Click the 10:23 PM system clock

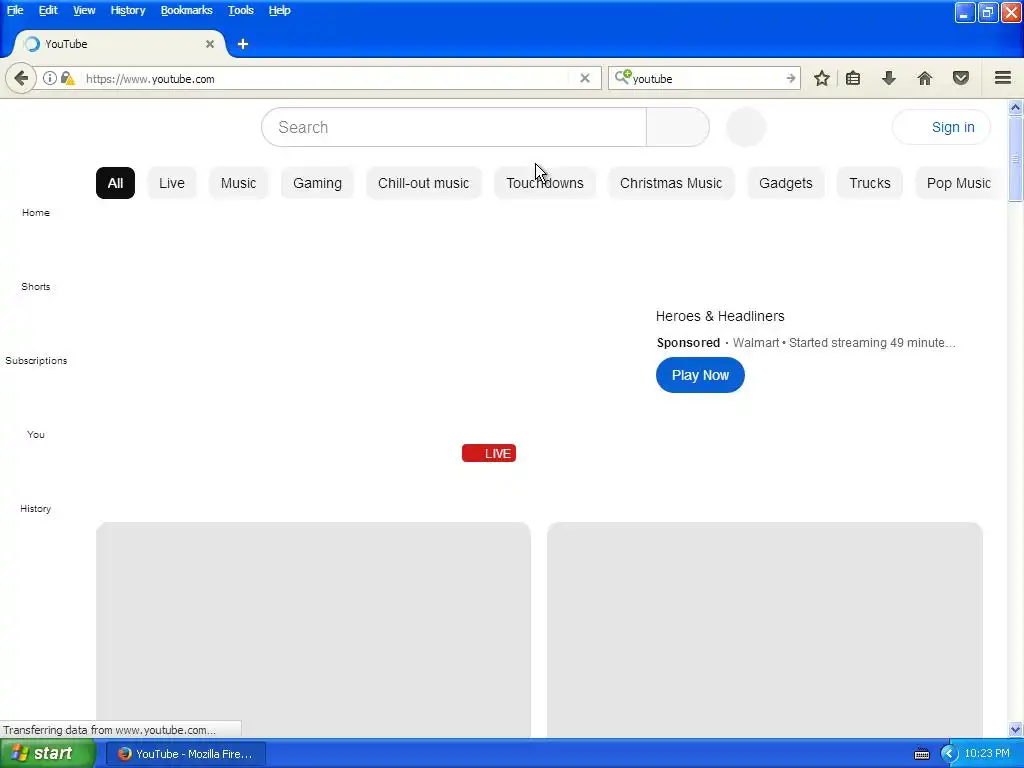pos(987,754)
